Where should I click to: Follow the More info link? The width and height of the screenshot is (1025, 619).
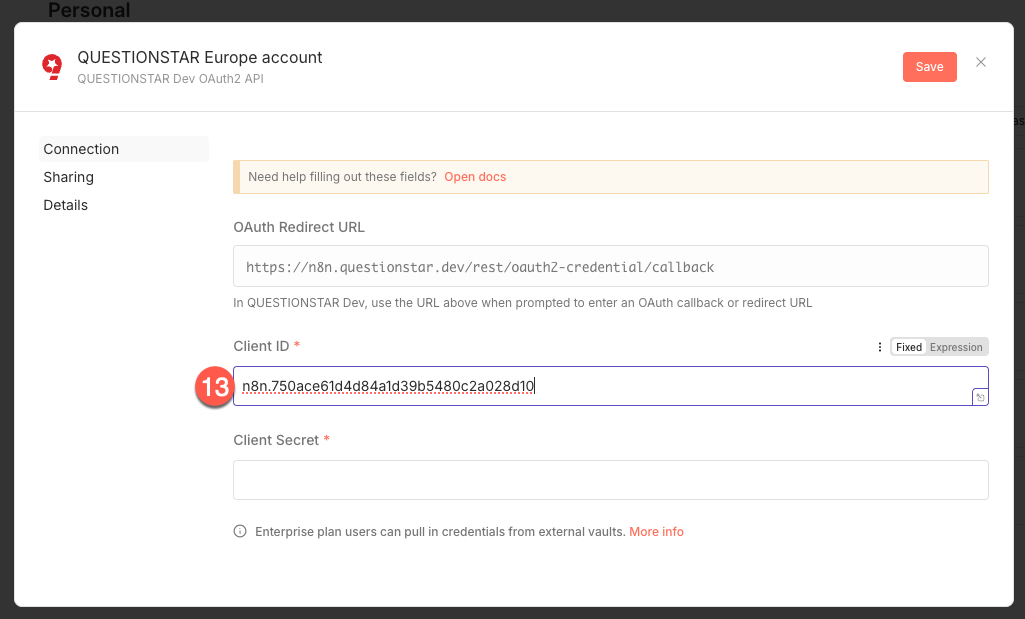click(x=656, y=532)
